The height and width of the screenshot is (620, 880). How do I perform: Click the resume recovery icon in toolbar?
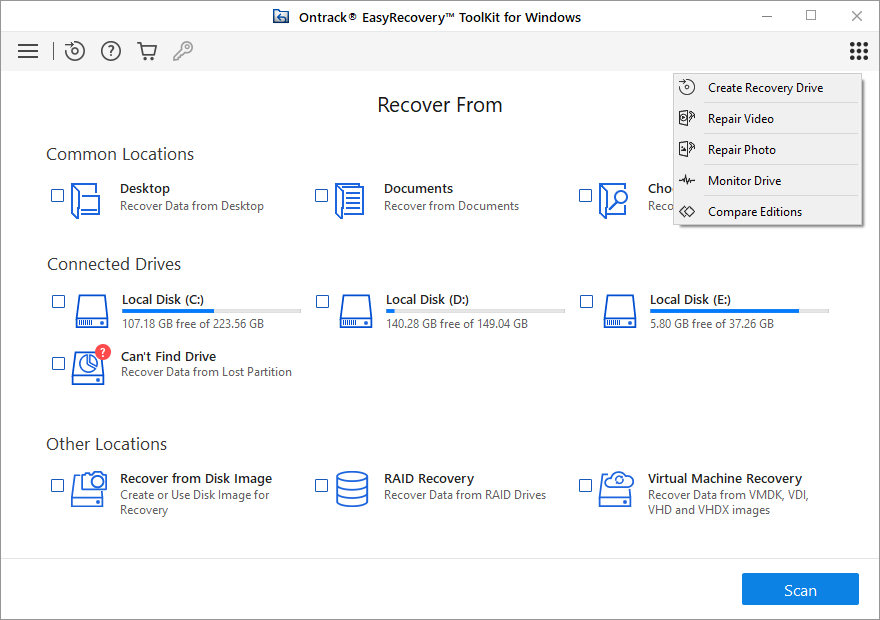click(74, 51)
